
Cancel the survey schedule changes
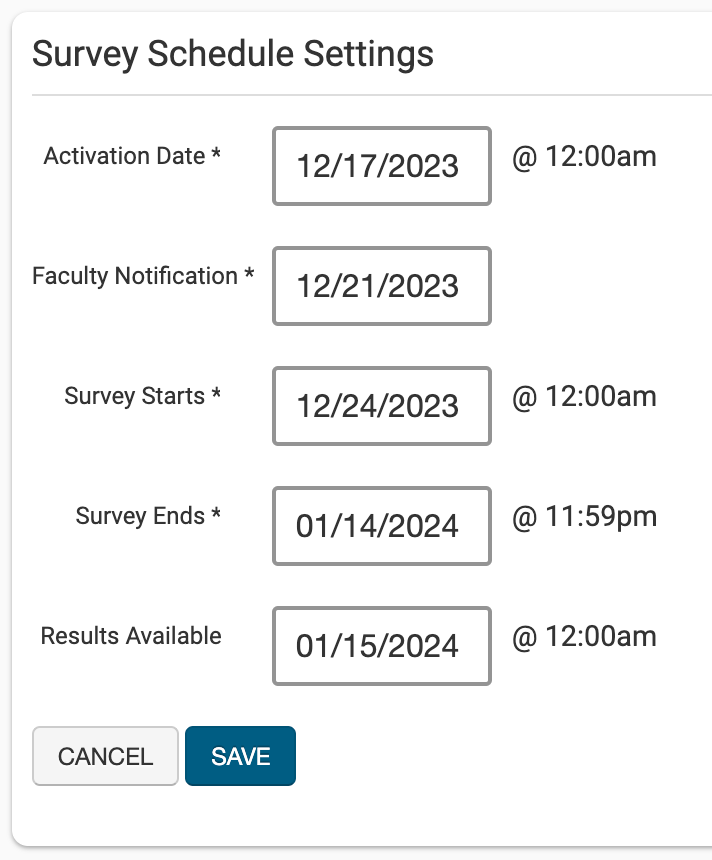(105, 756)
